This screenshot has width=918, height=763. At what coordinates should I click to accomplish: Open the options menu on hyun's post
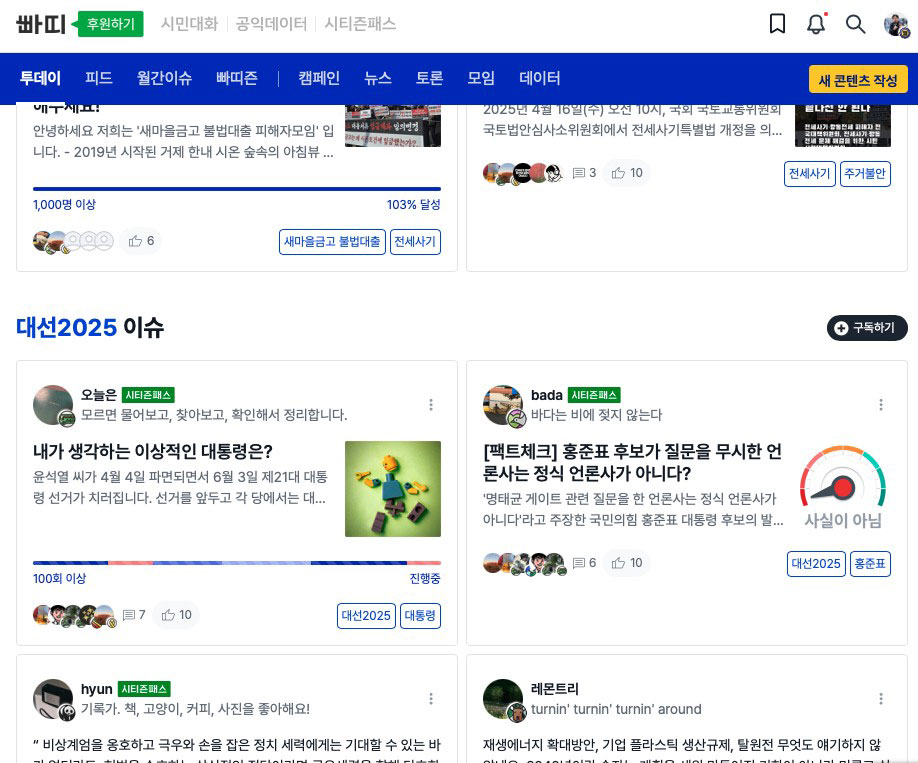(x=431, y=698)
